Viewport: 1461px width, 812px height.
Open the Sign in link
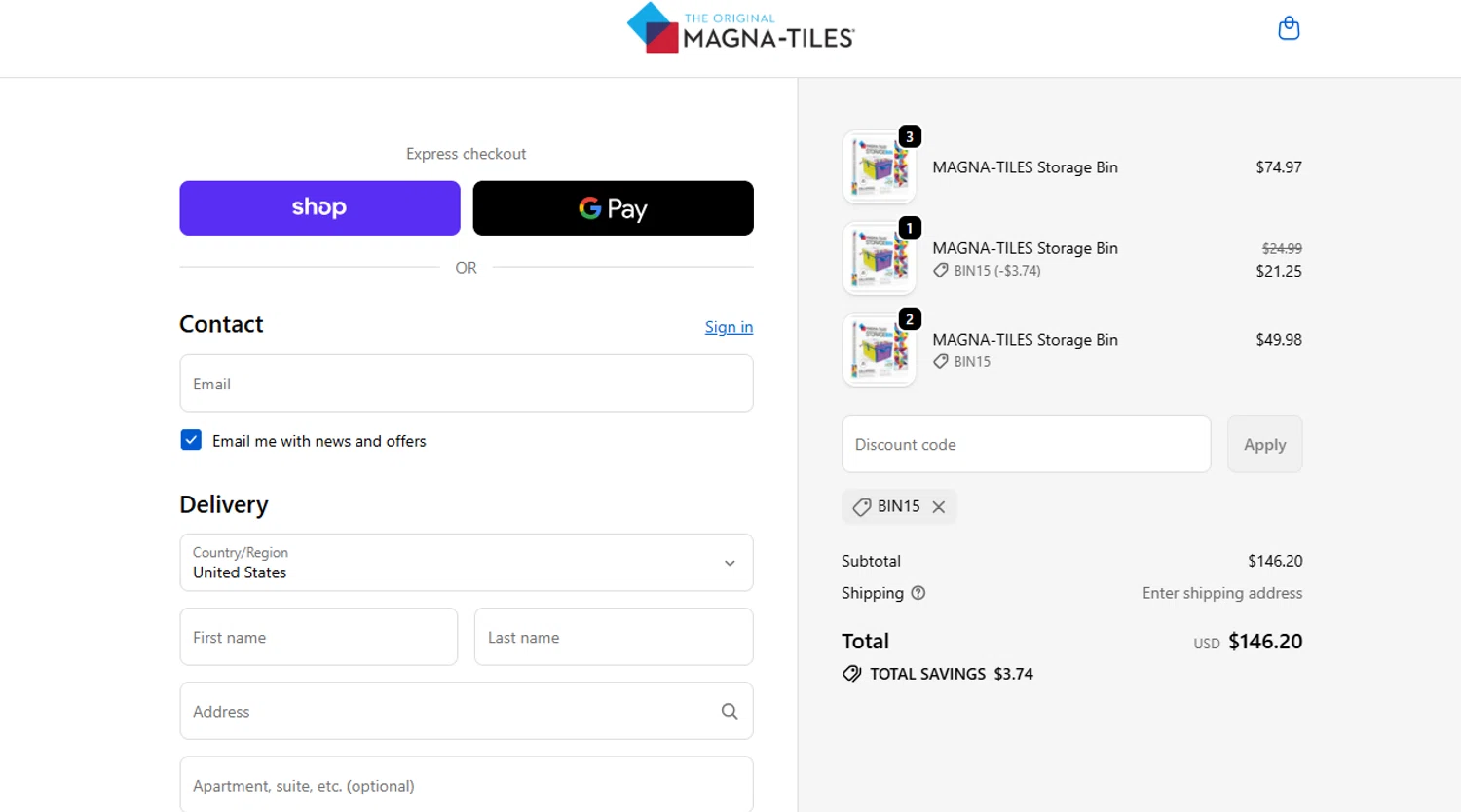click(729, 327)
